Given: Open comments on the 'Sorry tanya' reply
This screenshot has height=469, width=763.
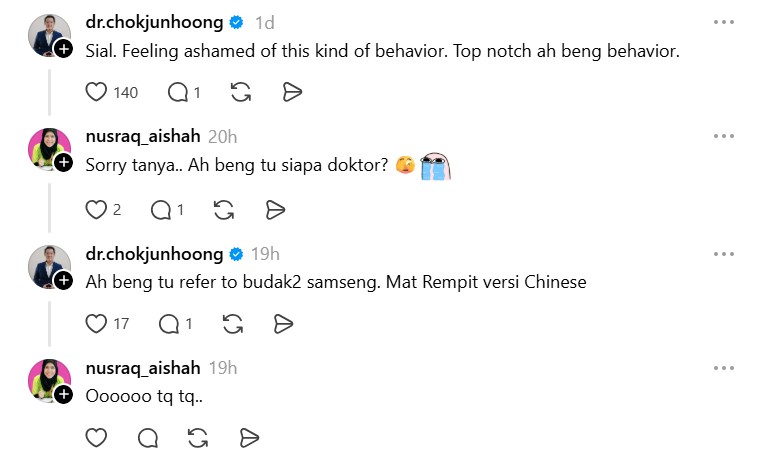Looking at the screenshot, I should 161,210.
